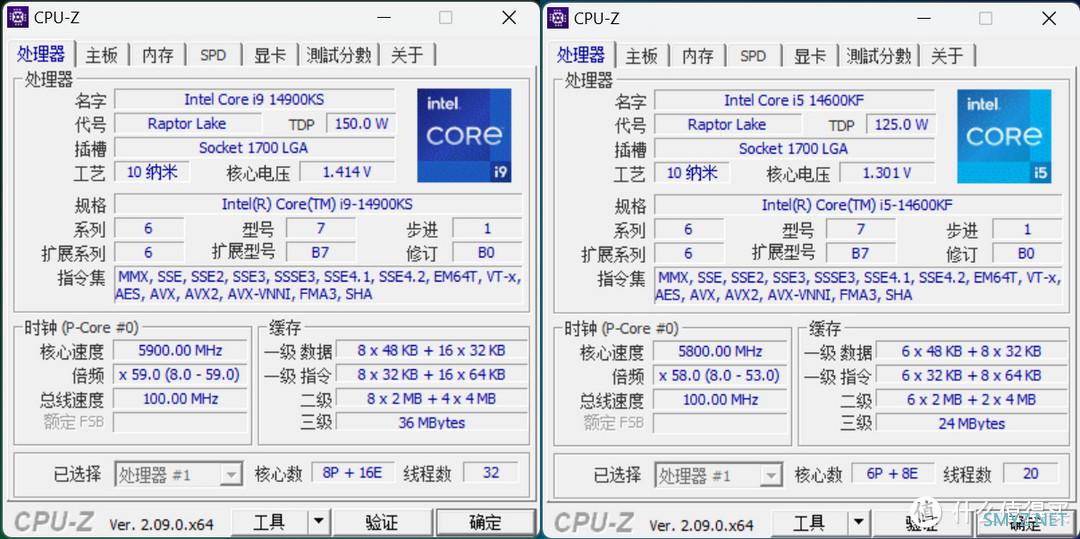The image size is (1080, 539).
Task: Select 处理器 tab in the 14900KS window
Action: click(x=41, y=54)
